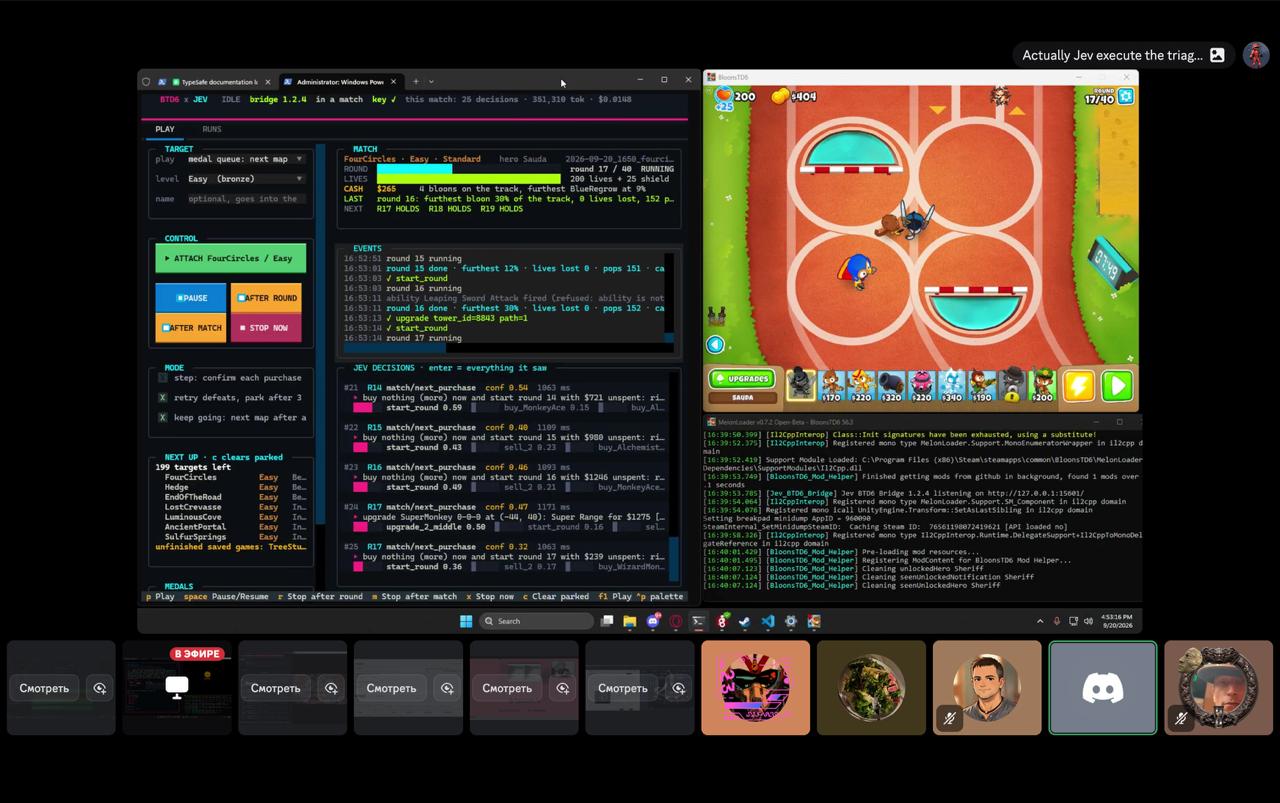Image resolution: width=1280 pixels, height=803 pixels.
Task: Click the Windows Start button
Action: (466, 621)
